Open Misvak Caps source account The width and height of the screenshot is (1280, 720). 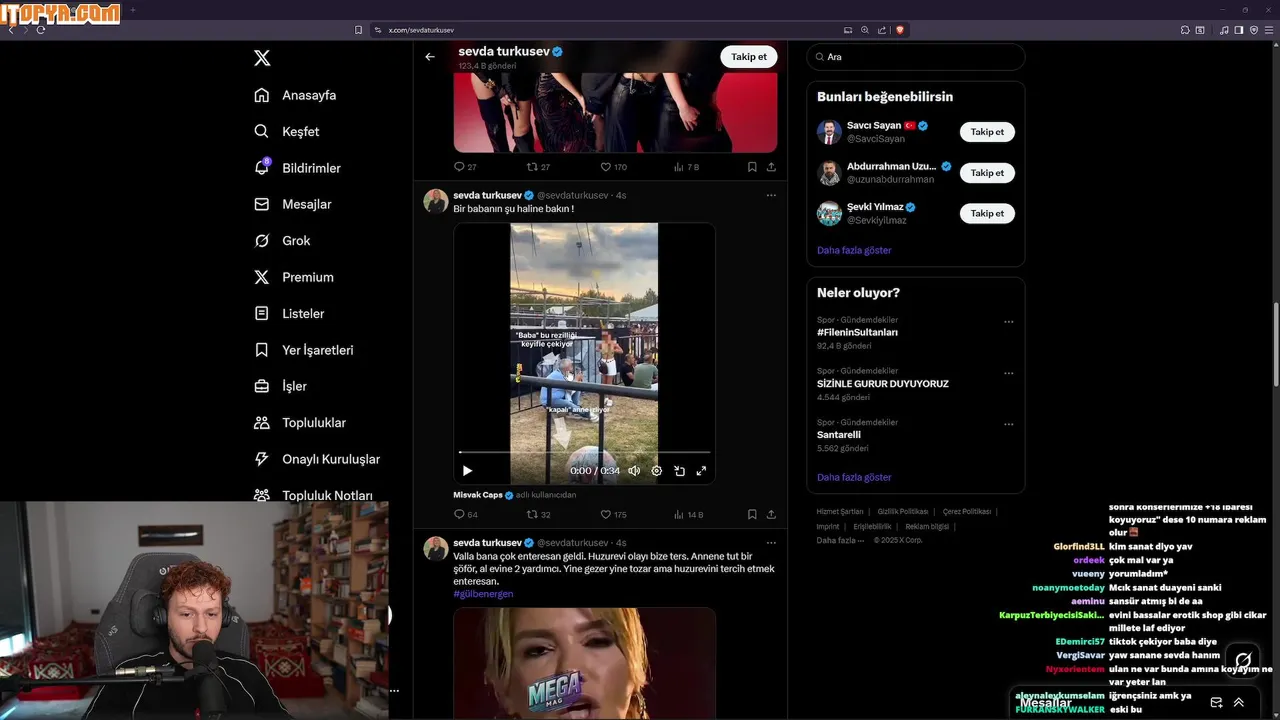click(x=478, y=495)
